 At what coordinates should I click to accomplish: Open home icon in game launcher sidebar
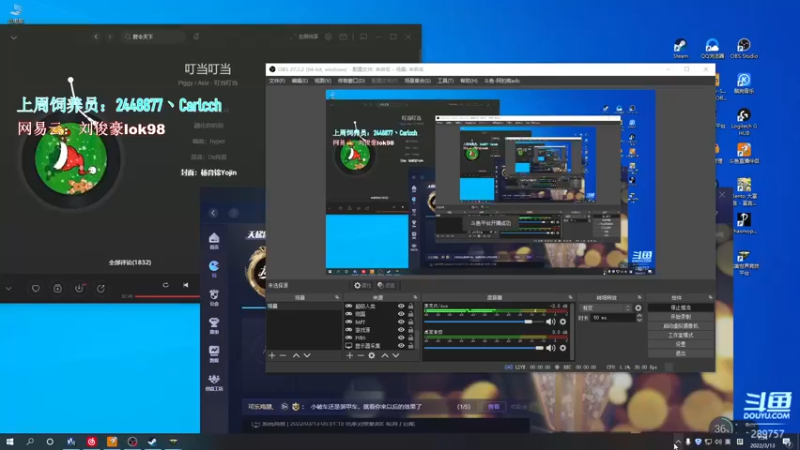point(214,241)
